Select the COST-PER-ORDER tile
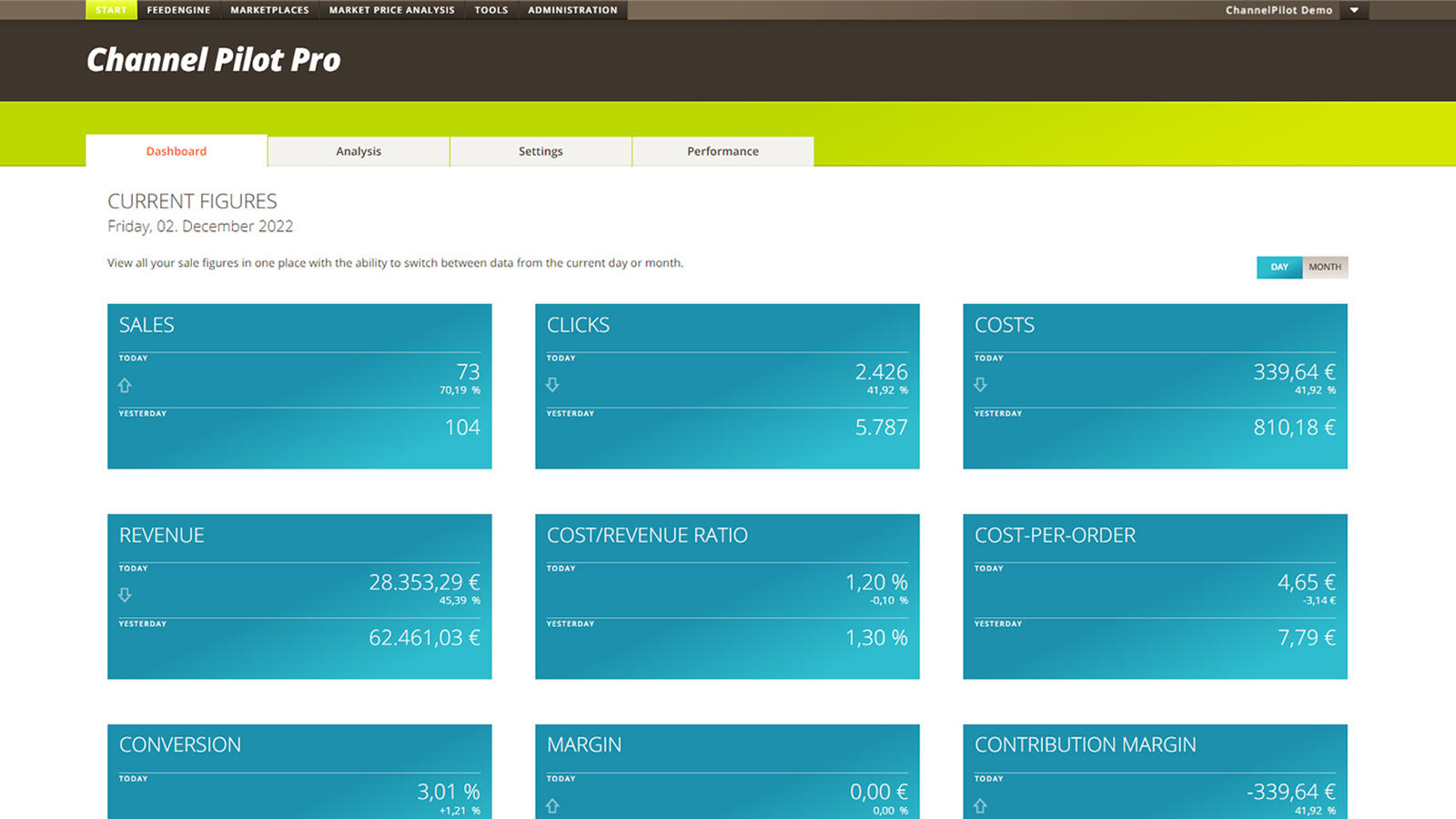 coord(1154,596)
